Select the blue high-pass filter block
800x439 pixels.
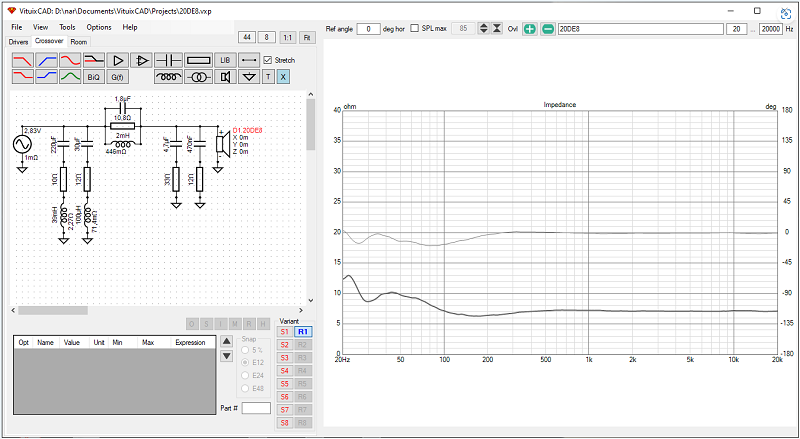[x=46, y=60]
